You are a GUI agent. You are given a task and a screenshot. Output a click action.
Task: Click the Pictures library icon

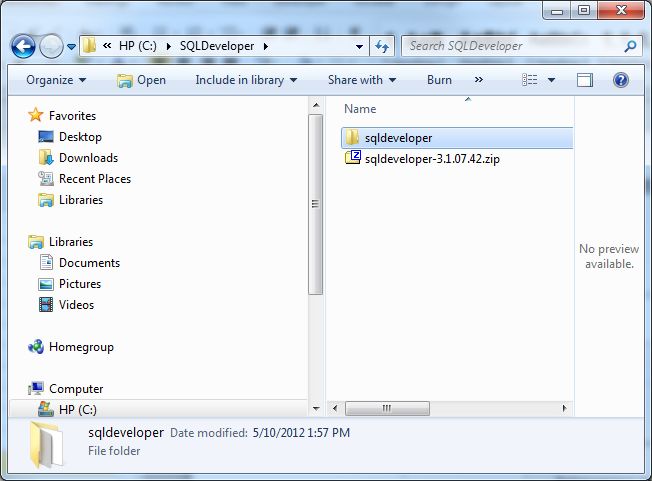click(45, 284)
